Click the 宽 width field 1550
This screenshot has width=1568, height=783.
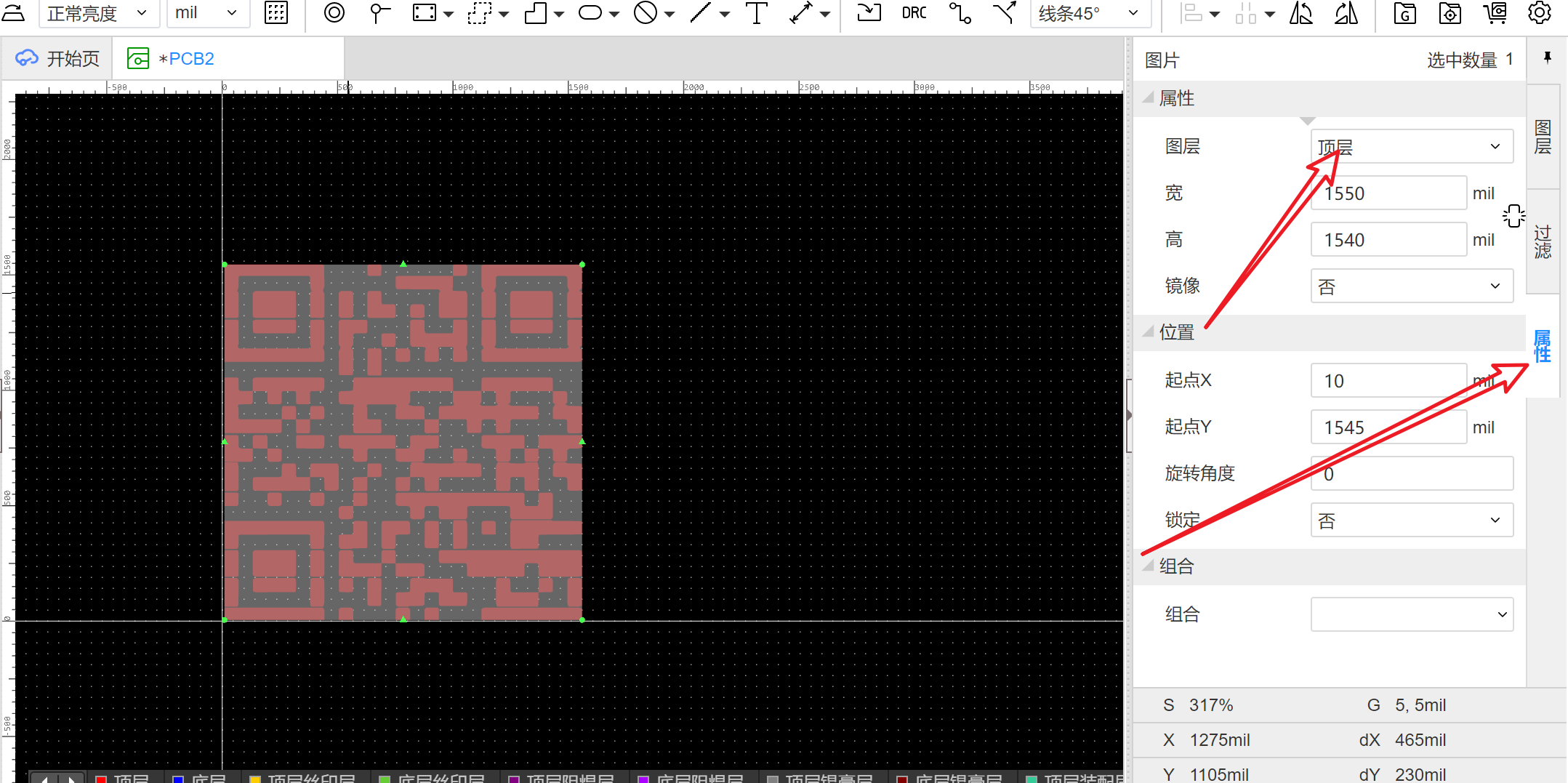(x=1388, y=193)
